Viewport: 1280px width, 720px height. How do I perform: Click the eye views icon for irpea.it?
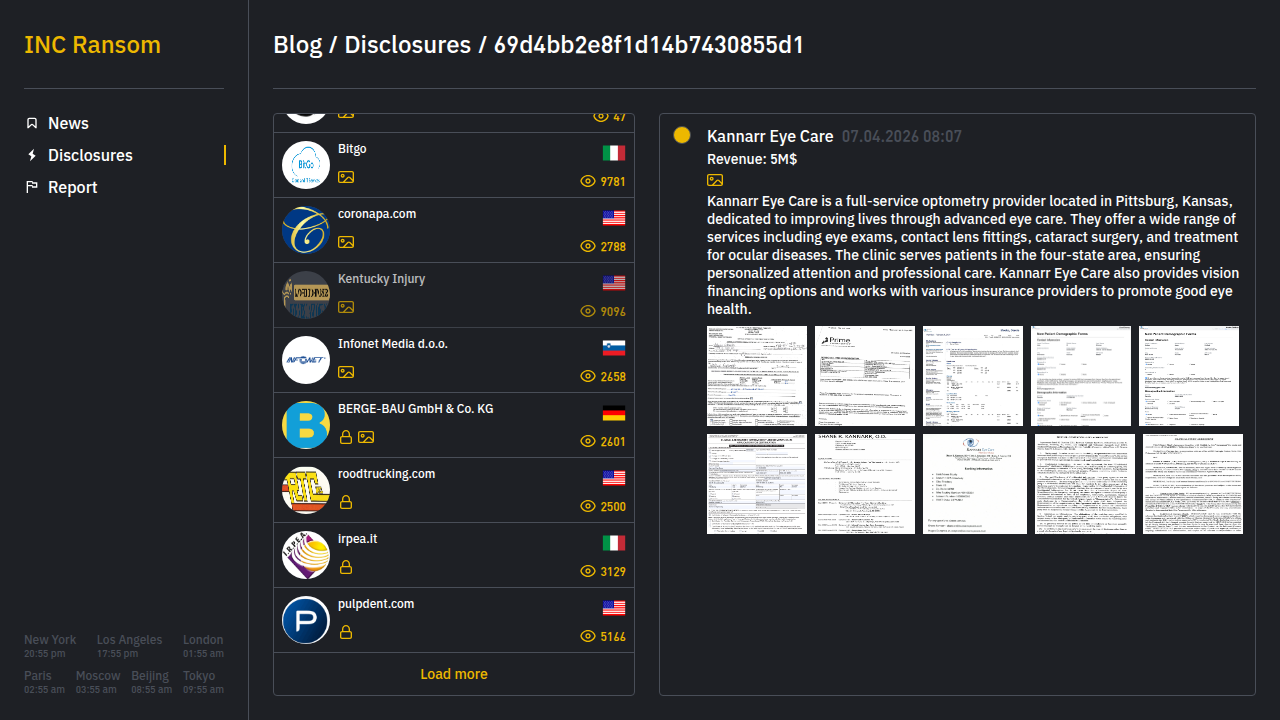(x=588, y=571)
